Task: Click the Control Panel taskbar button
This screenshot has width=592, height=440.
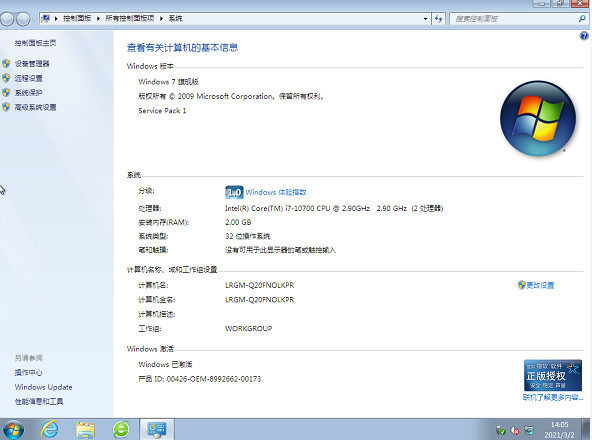Action: pyautogui.click(x=157, y=429)
